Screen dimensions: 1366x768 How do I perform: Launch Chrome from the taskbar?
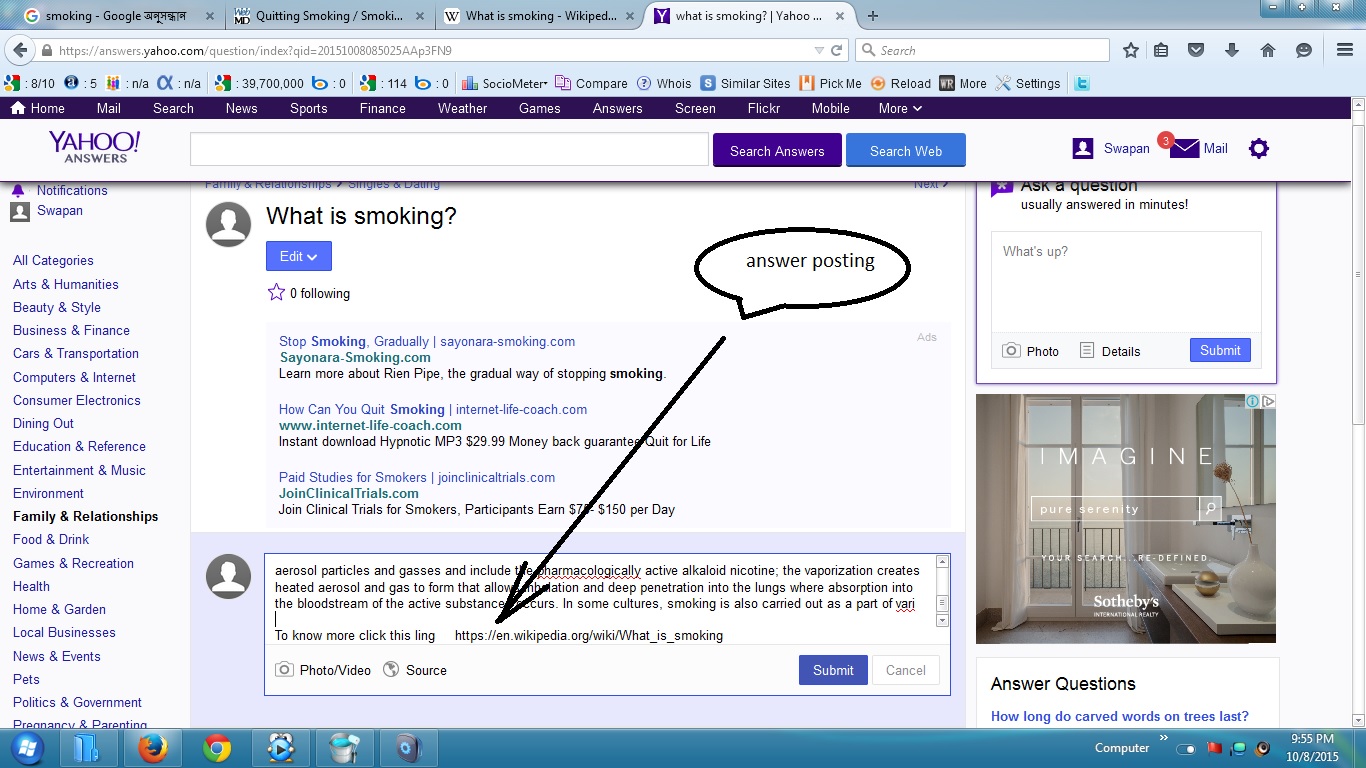coord(217,748)
